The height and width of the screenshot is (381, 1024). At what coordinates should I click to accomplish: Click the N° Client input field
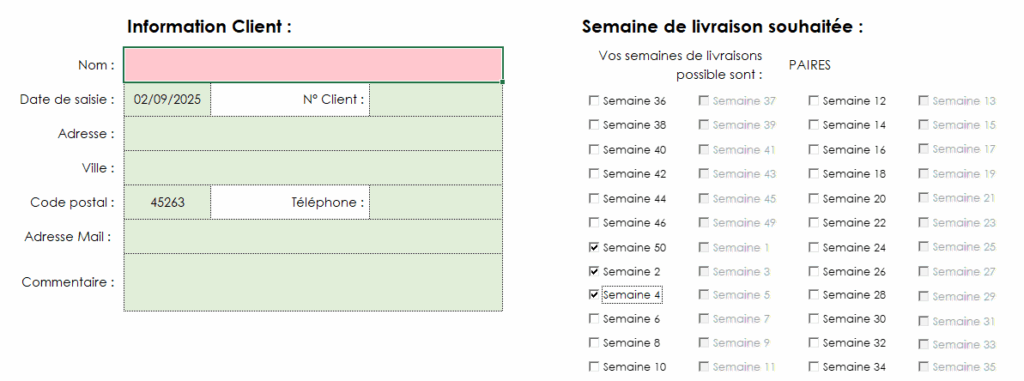436,99
